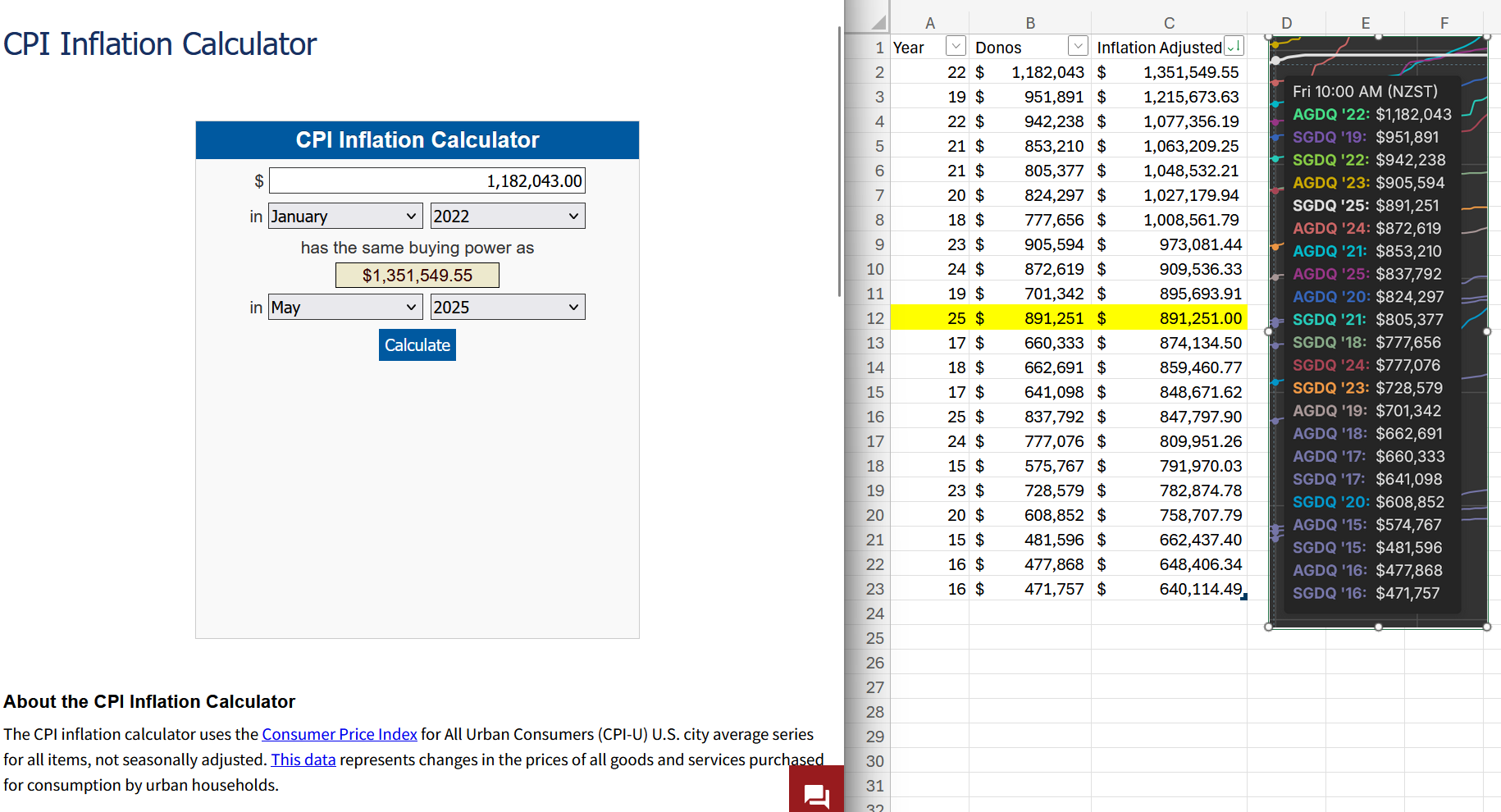The height and width of the screenshot is (812, 1501).
Task: Open the chat feedback icon
Action: coord(816,790)
